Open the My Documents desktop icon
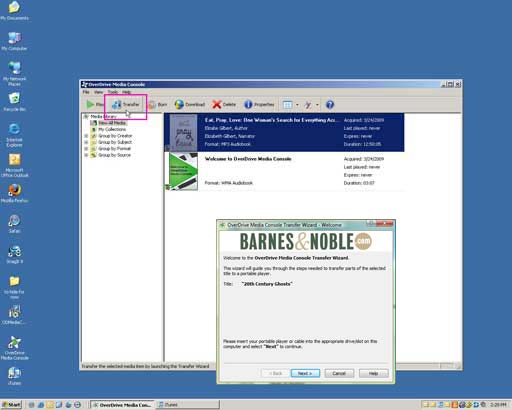Screen dimensions: 512x410 [x=14, y=11]
